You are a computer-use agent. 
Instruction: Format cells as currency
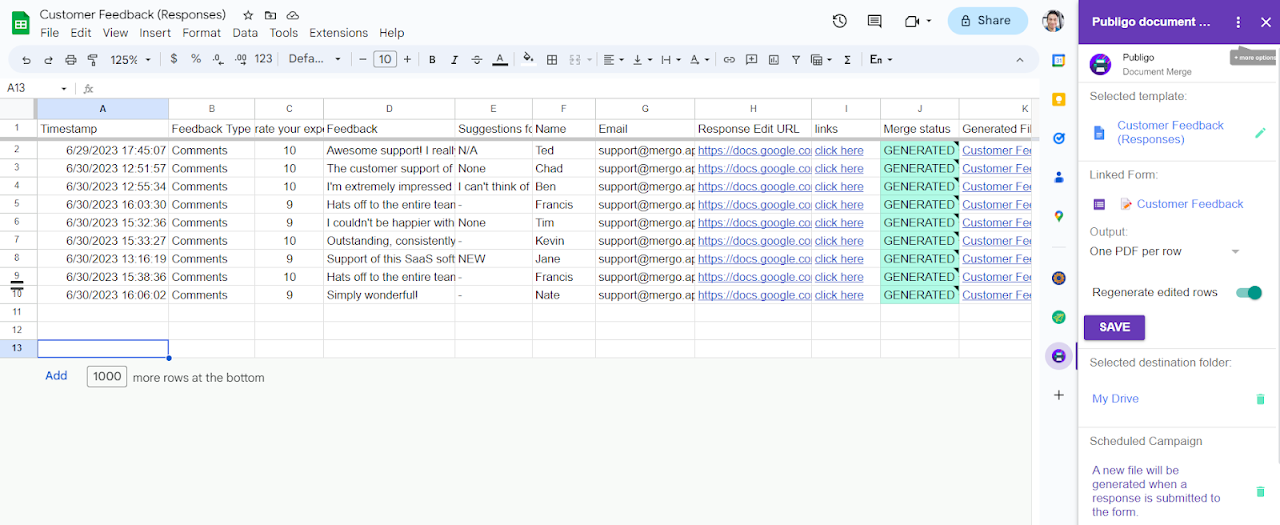tap(174, 59)
